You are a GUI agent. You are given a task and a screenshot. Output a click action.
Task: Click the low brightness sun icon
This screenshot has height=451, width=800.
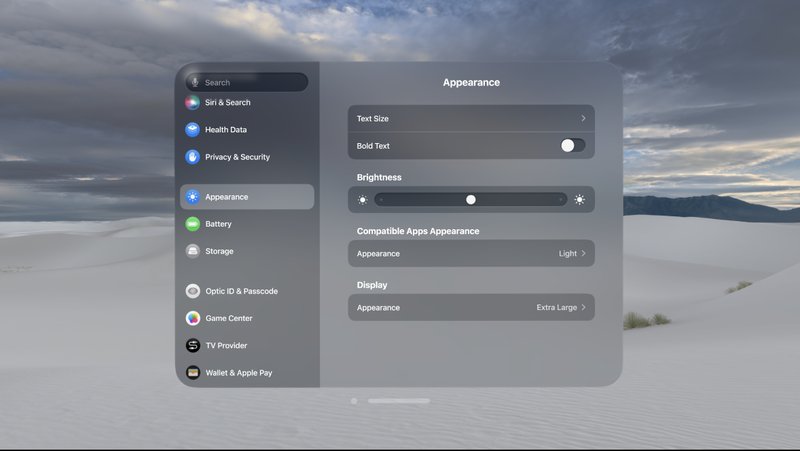coord(362,199)
